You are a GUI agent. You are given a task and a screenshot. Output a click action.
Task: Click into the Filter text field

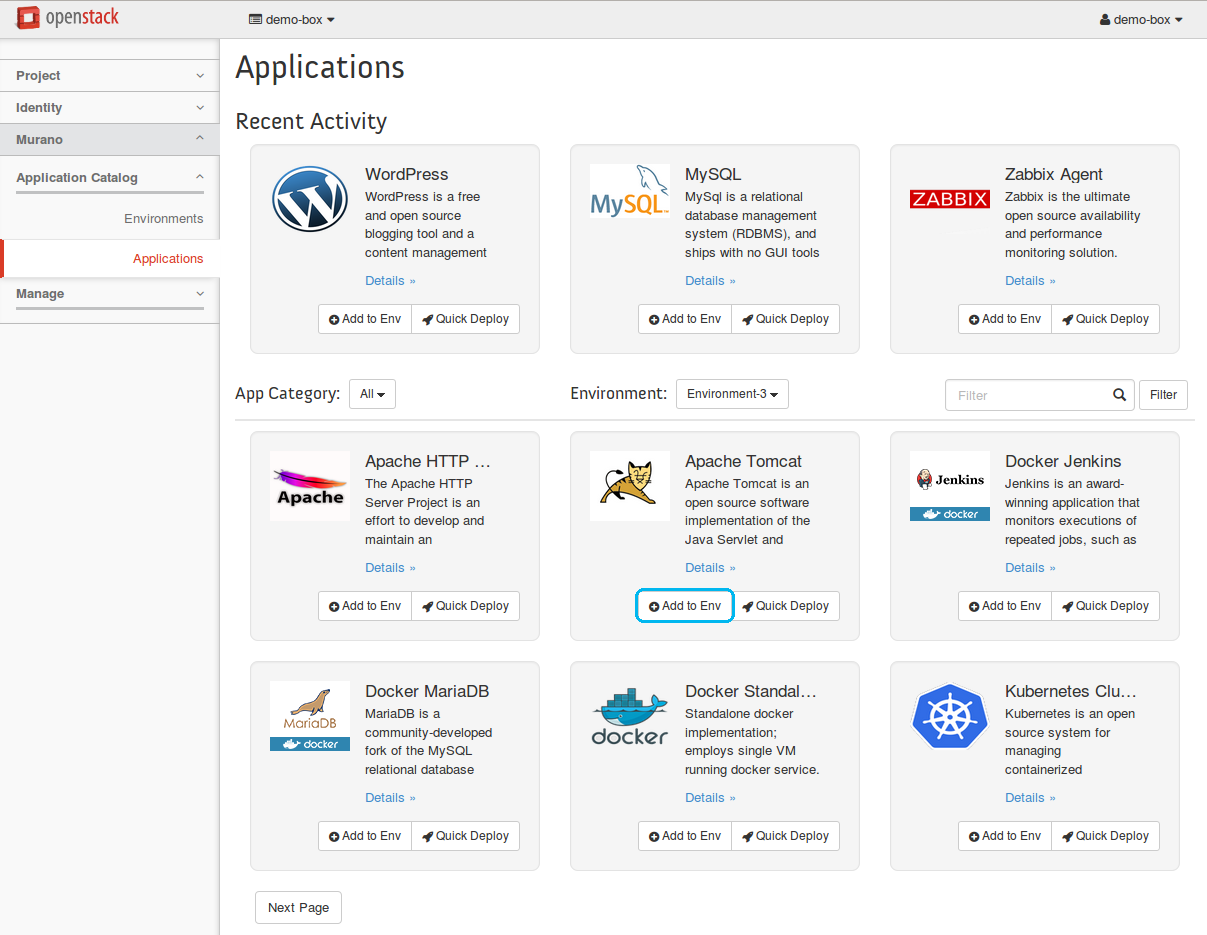(1030, 395)
